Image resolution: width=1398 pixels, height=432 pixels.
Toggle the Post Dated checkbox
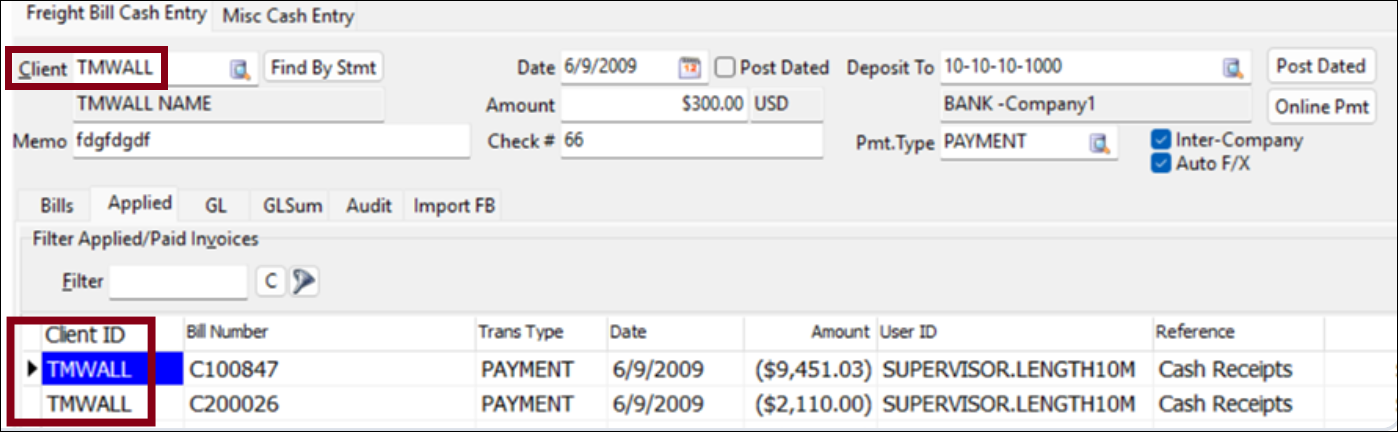click(725, 68)
